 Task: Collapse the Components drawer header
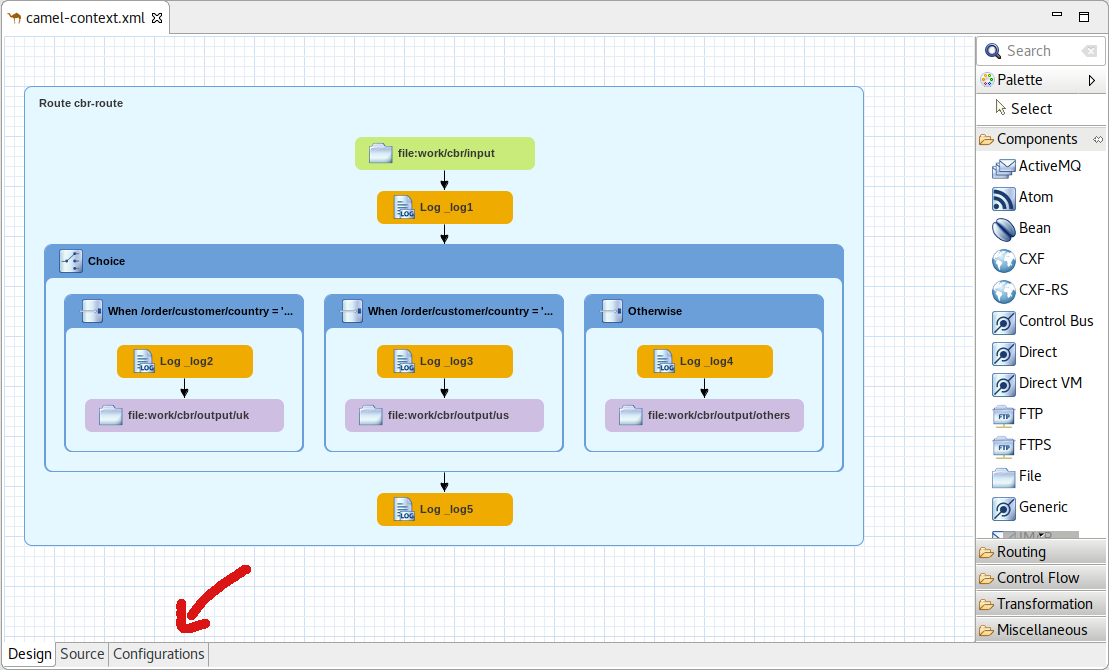(x=1037, y=139)
